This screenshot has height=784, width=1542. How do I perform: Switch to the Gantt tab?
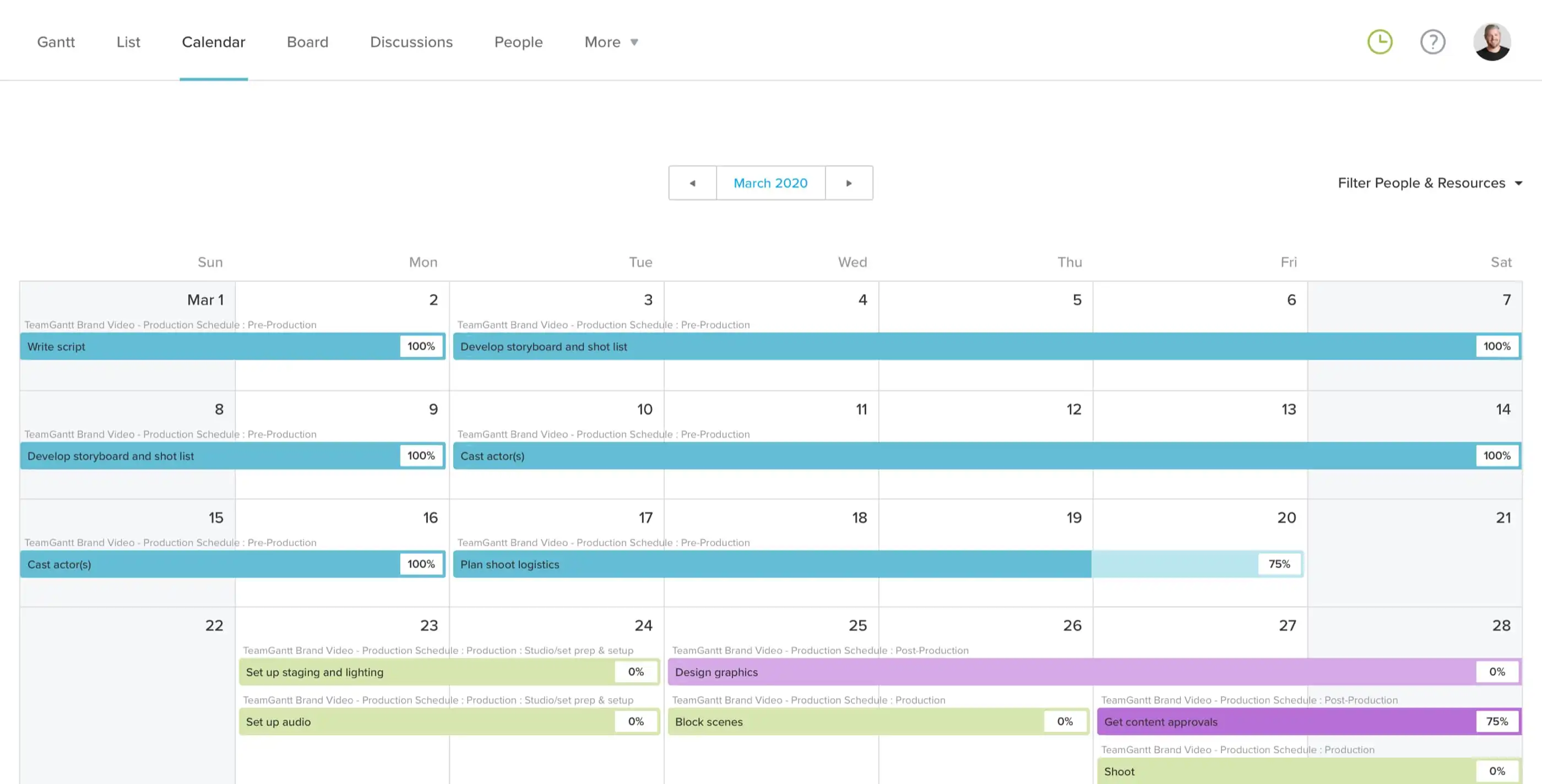[56, 42]
